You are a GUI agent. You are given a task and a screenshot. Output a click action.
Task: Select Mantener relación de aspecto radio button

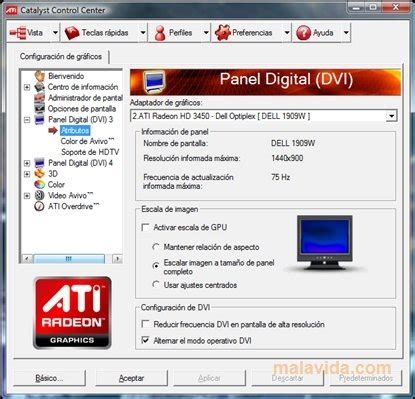[156, 247]
